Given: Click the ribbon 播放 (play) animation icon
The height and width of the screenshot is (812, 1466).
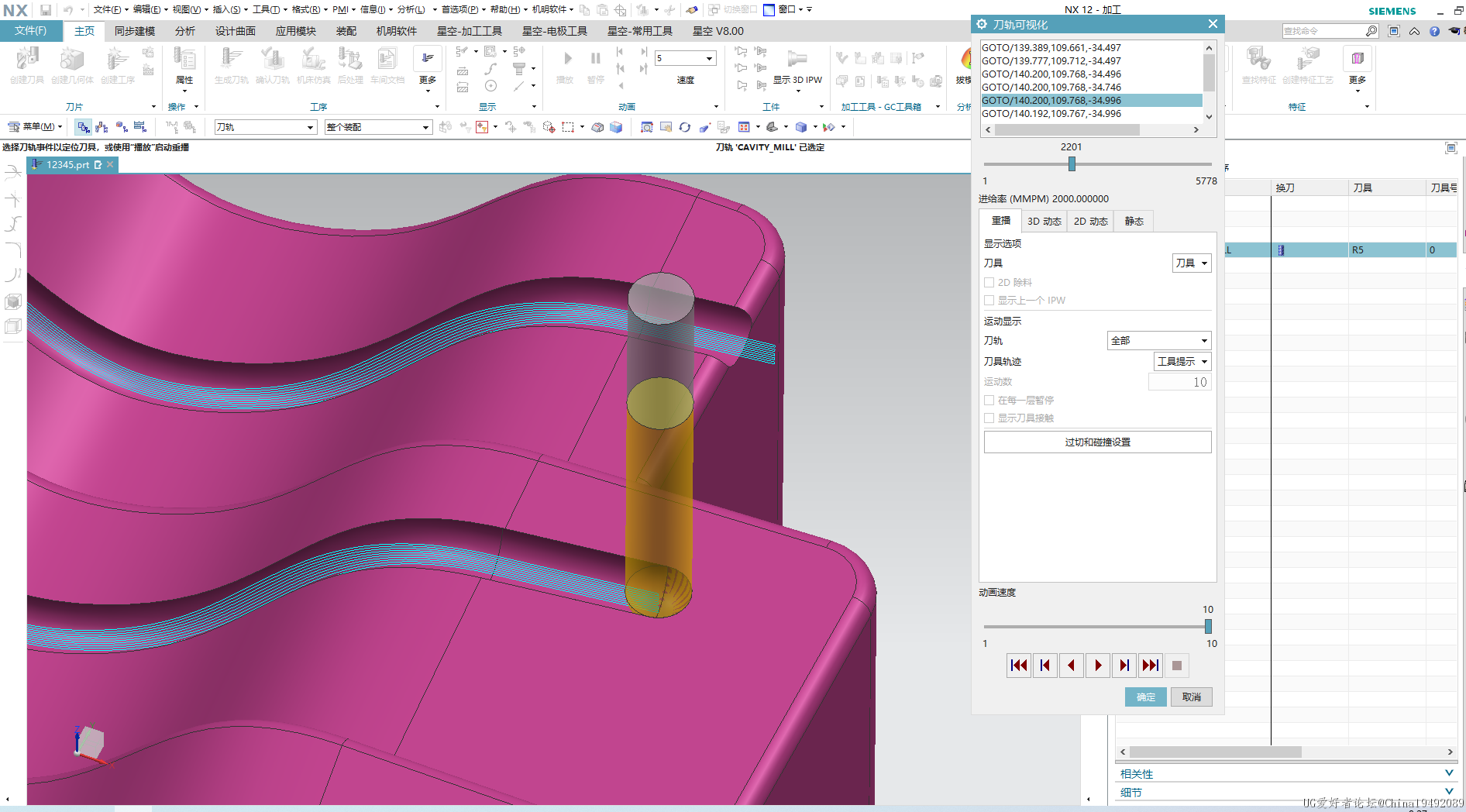Looking at the screenshot, I should coord(567,58).
